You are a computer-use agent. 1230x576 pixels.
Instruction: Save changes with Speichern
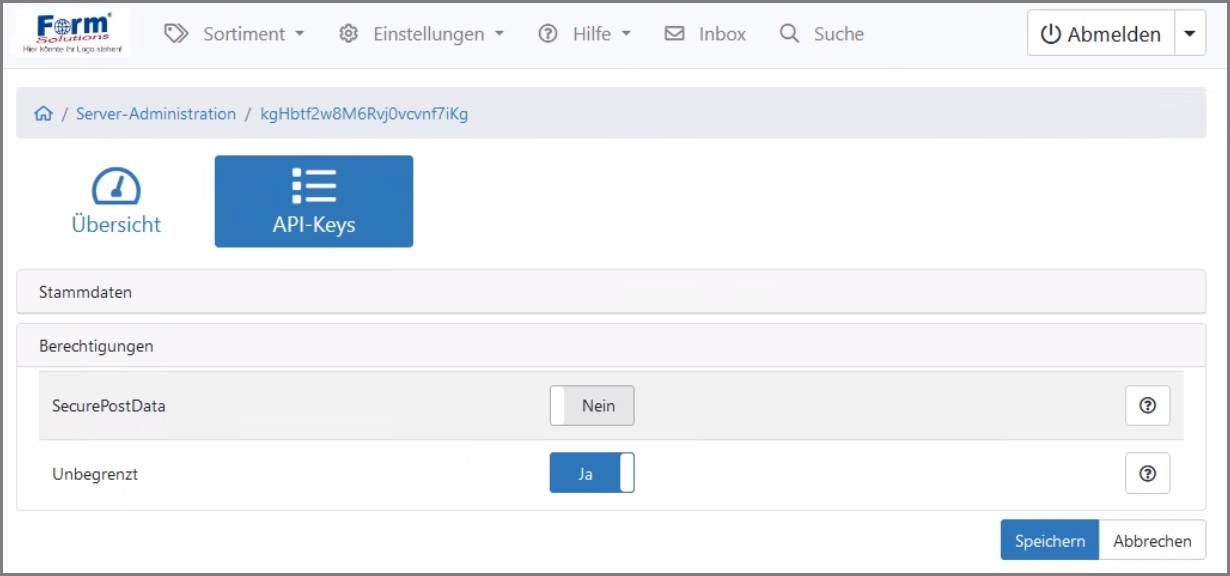click(1050, 540)
